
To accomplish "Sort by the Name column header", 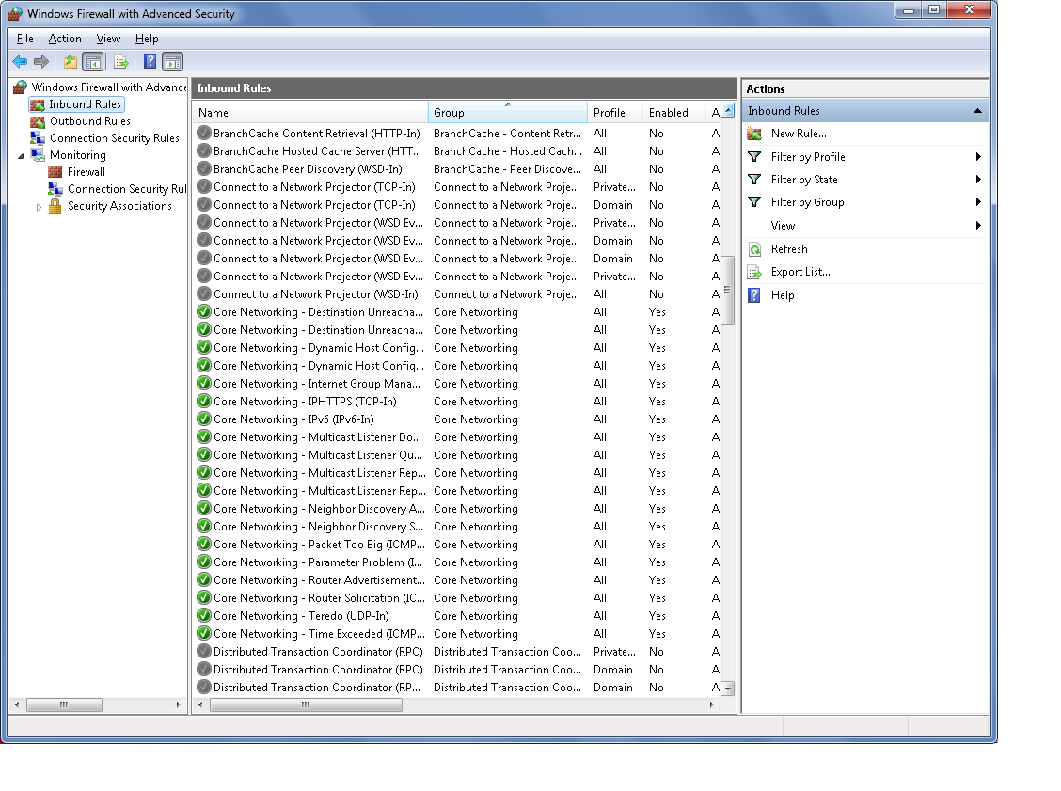I will pyautogui.click(x=311, y=113).
